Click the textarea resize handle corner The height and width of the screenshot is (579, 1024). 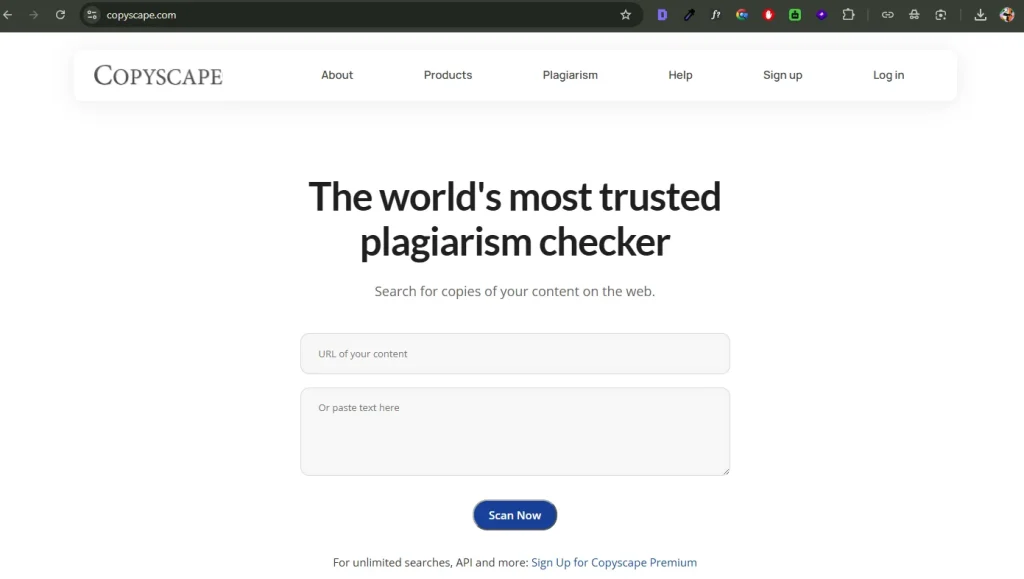tap(726, 471)
